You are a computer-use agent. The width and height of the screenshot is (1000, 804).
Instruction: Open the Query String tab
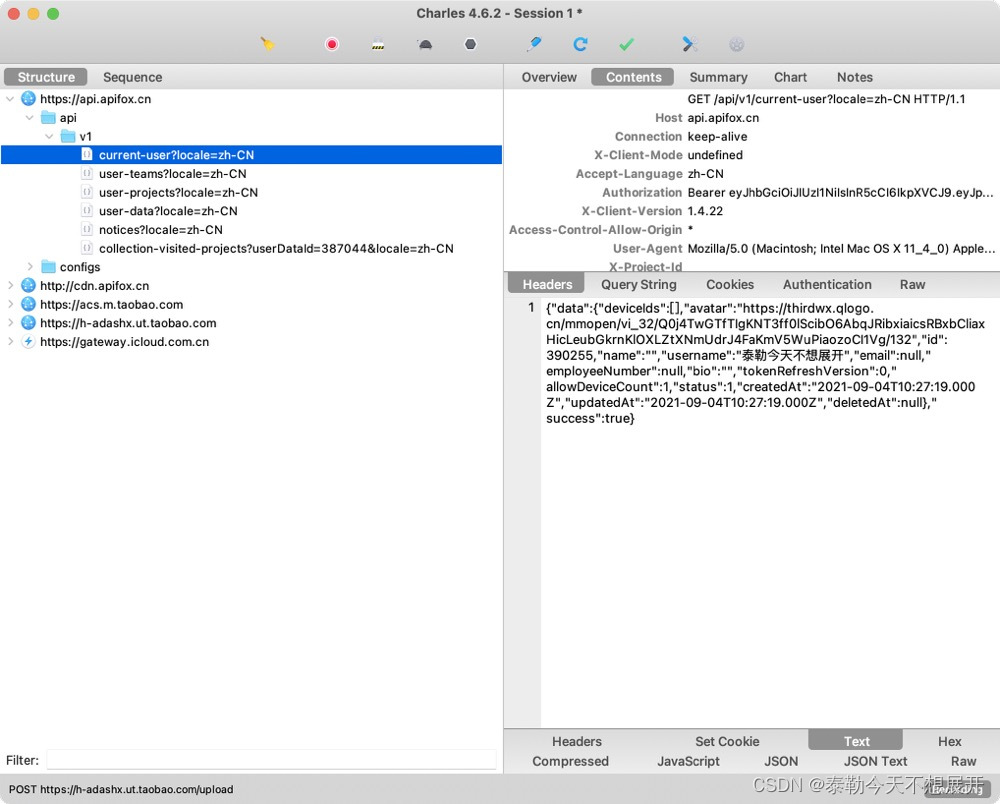coord(638,284)
